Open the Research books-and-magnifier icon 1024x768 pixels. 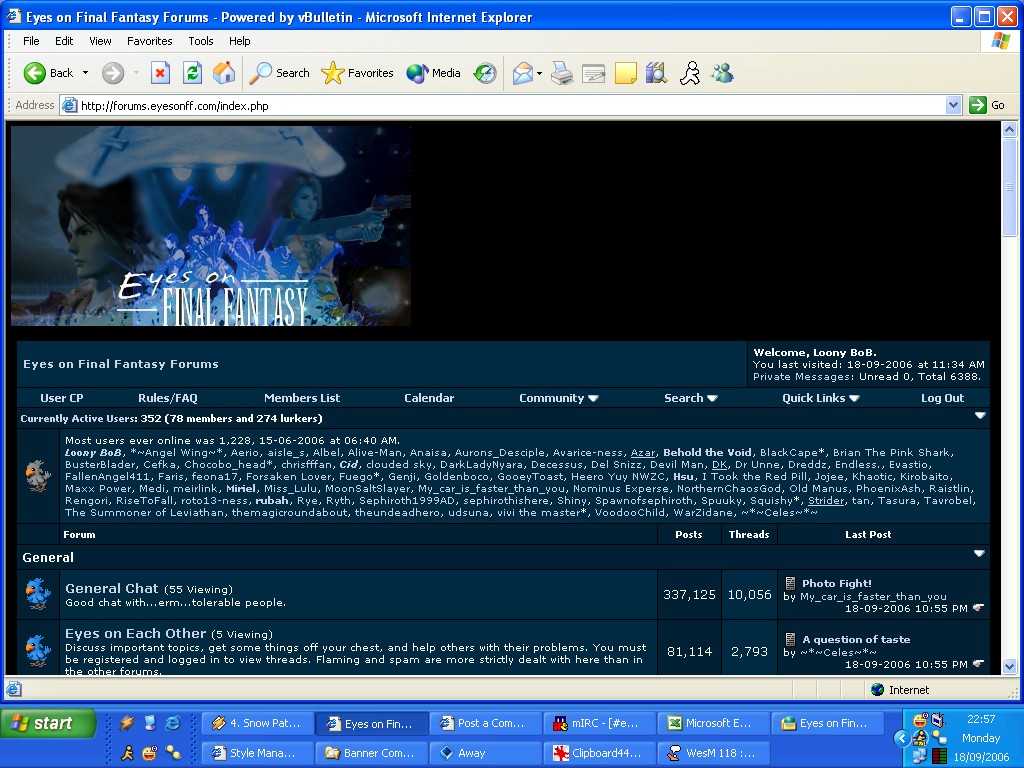[656, 73]
